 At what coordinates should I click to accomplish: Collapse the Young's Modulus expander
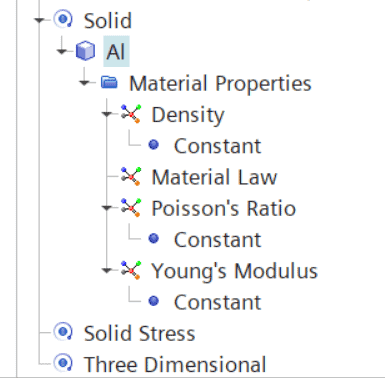tap(107, 270)
